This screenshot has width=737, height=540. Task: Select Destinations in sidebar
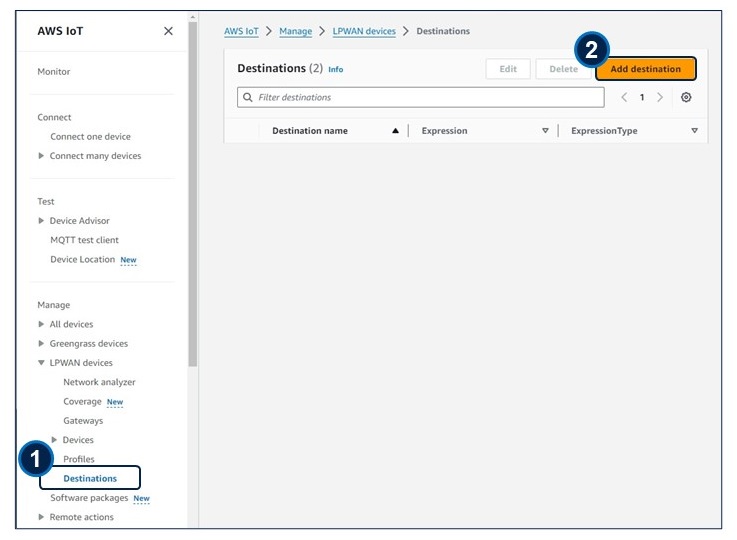pos(90,478)
